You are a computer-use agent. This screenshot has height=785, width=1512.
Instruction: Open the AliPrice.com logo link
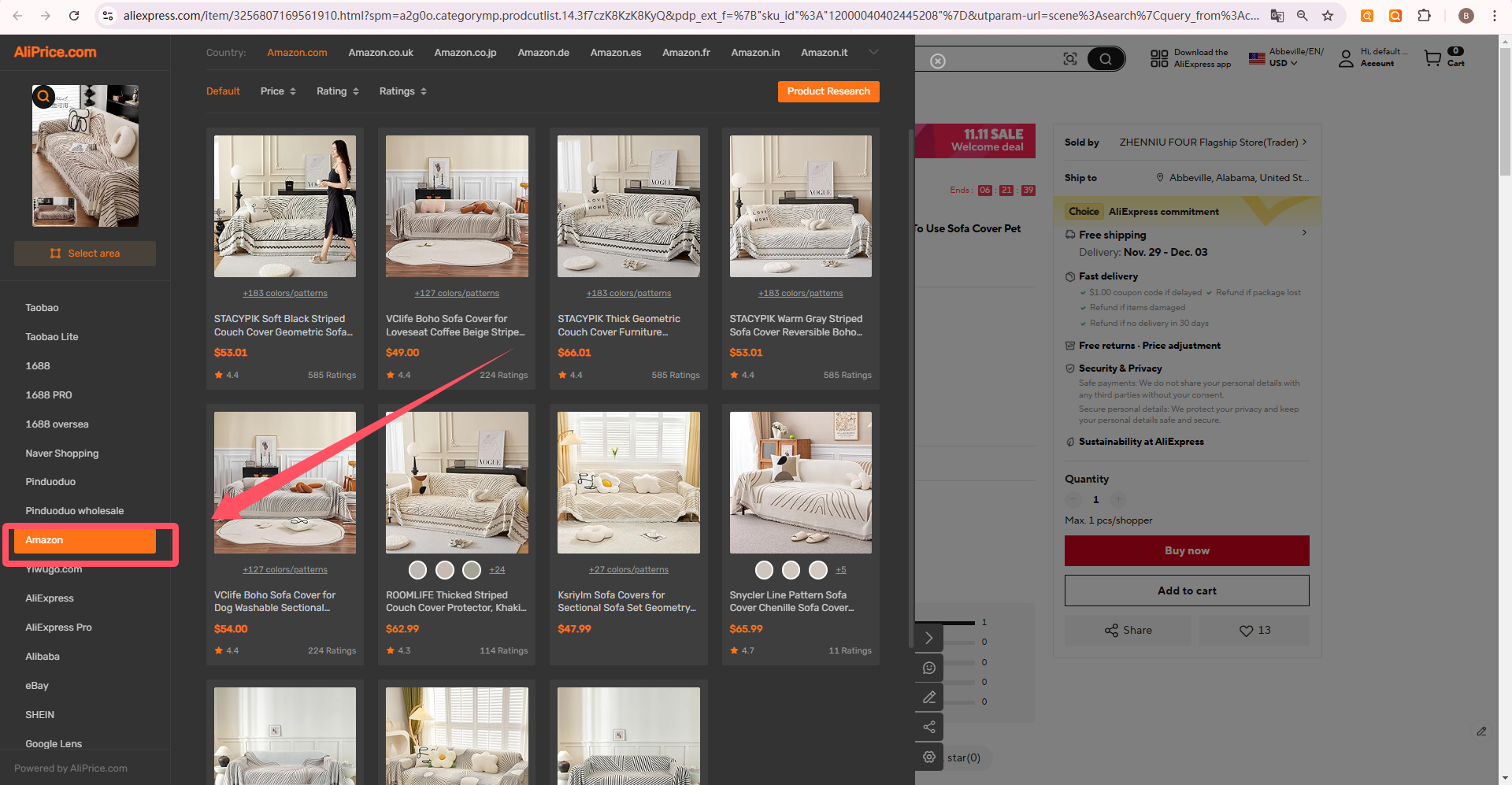pyautogui.click(x=55, y=52)
